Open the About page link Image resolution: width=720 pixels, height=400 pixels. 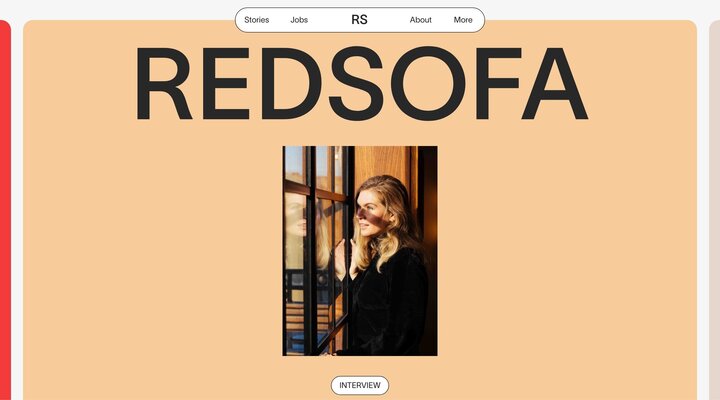(x=421, y=20)
